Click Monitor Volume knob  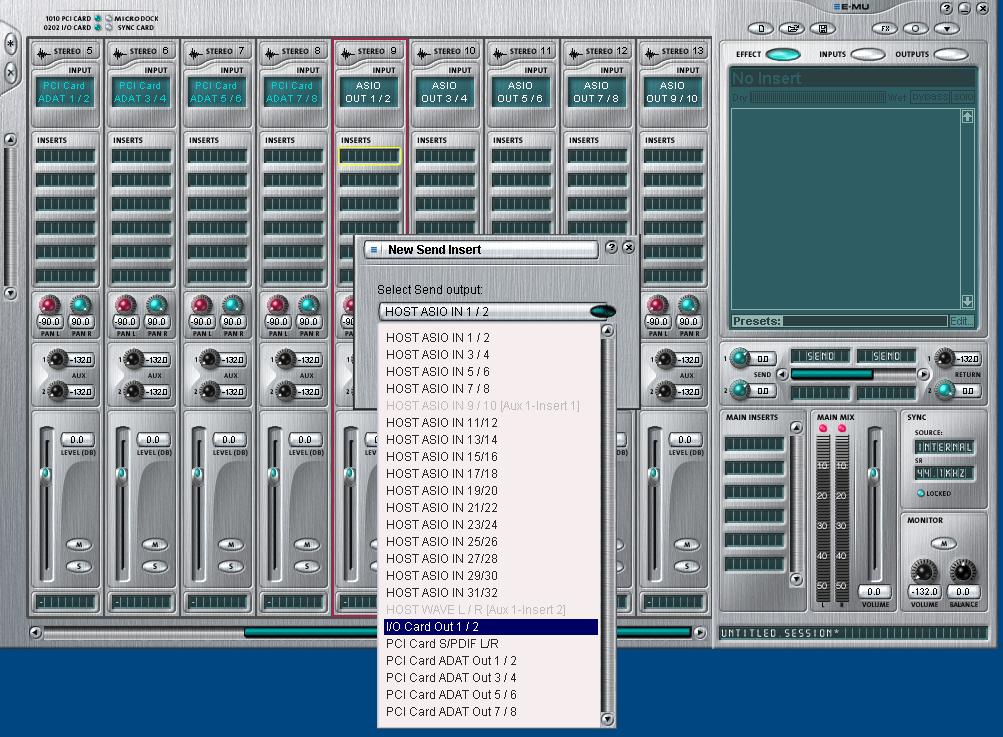(924, 571)
